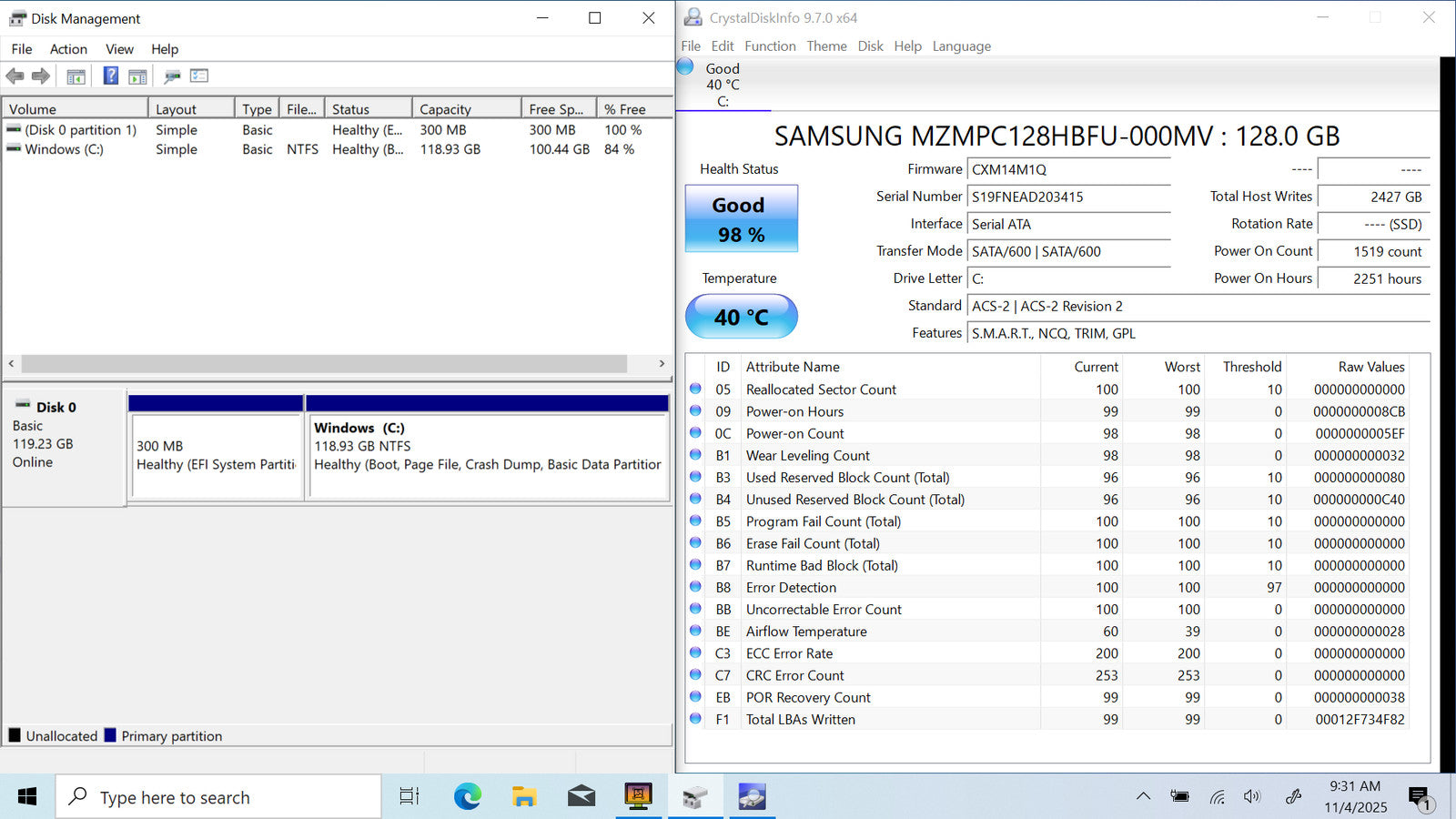This screenshot has width=1456, height=819.
Task: Toggle the Show/Hide Action Pane toolbar icon
Action: click(137, 76)
